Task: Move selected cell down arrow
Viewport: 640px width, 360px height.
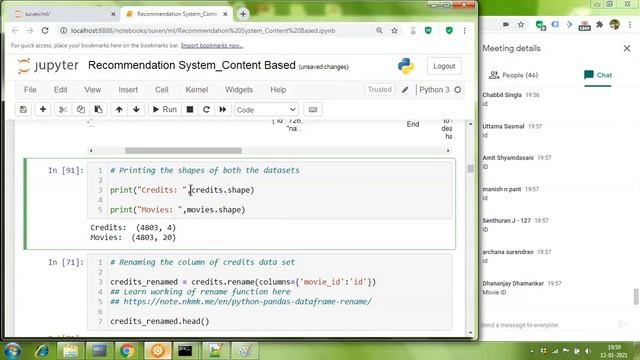Action: (136, 109)
